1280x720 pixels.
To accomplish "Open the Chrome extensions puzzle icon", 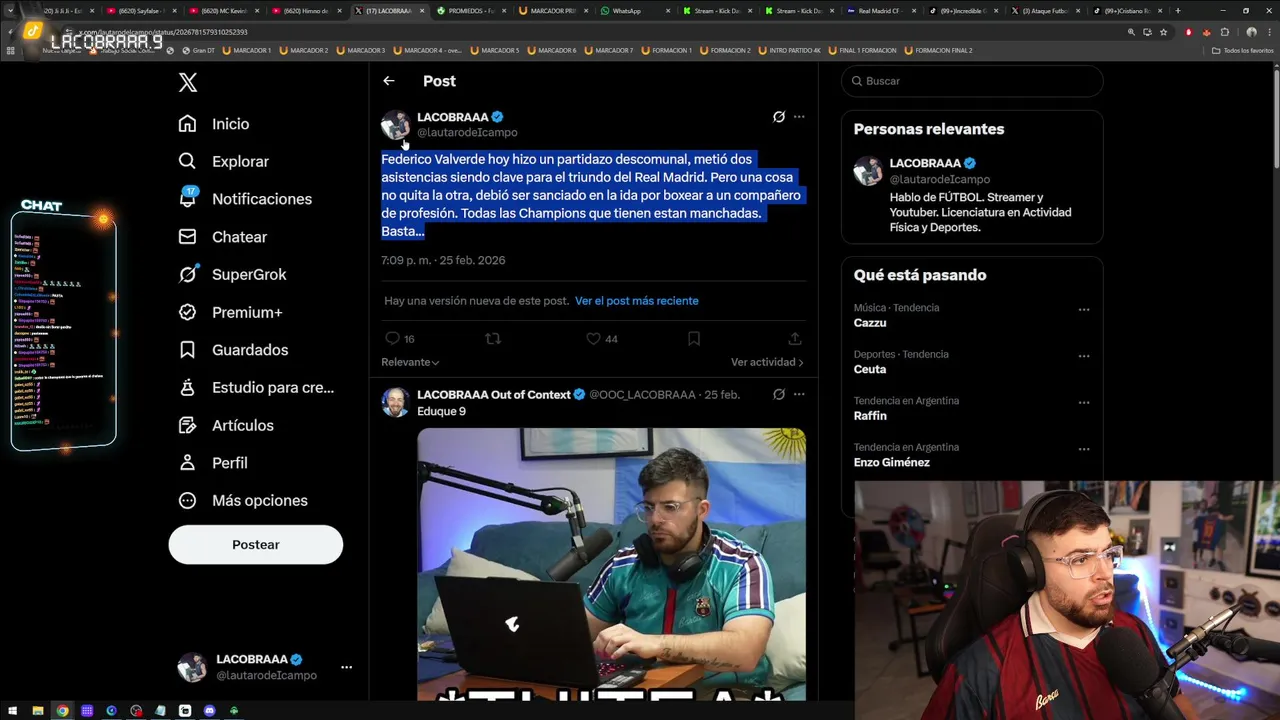I will 1225,32.
